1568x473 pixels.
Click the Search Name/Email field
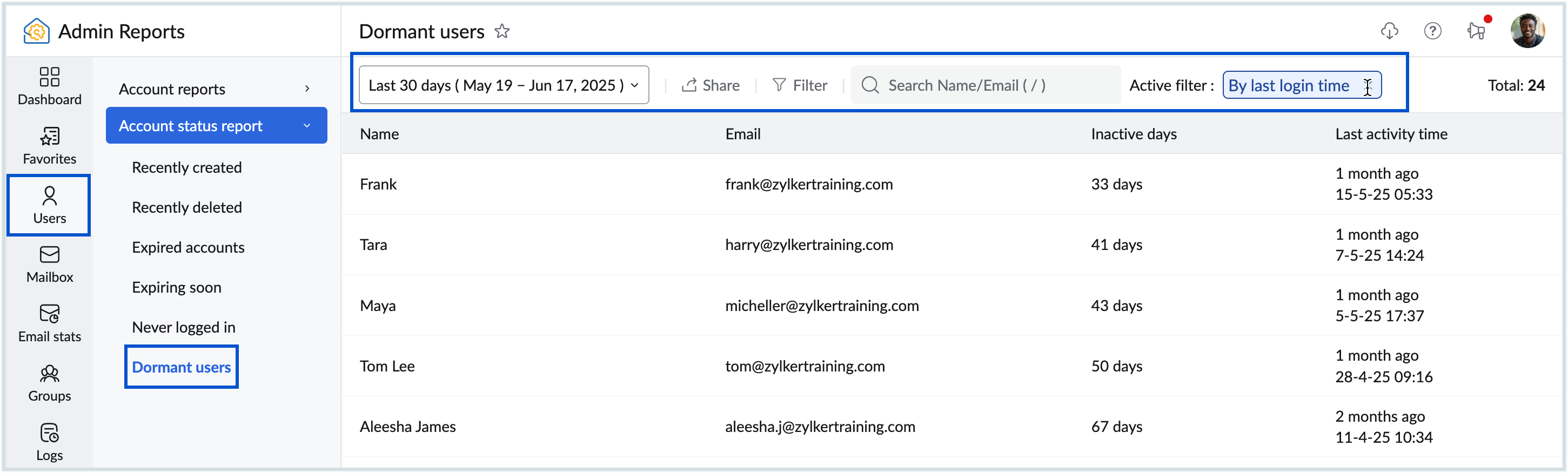986,85
